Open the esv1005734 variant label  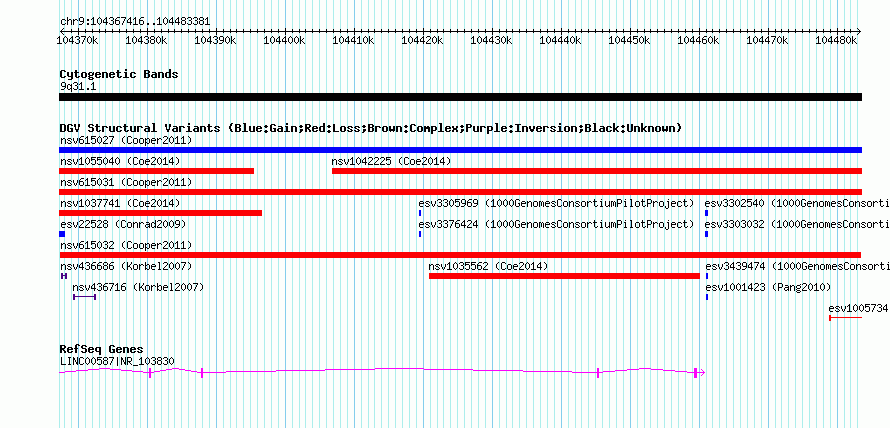point(858,308)
